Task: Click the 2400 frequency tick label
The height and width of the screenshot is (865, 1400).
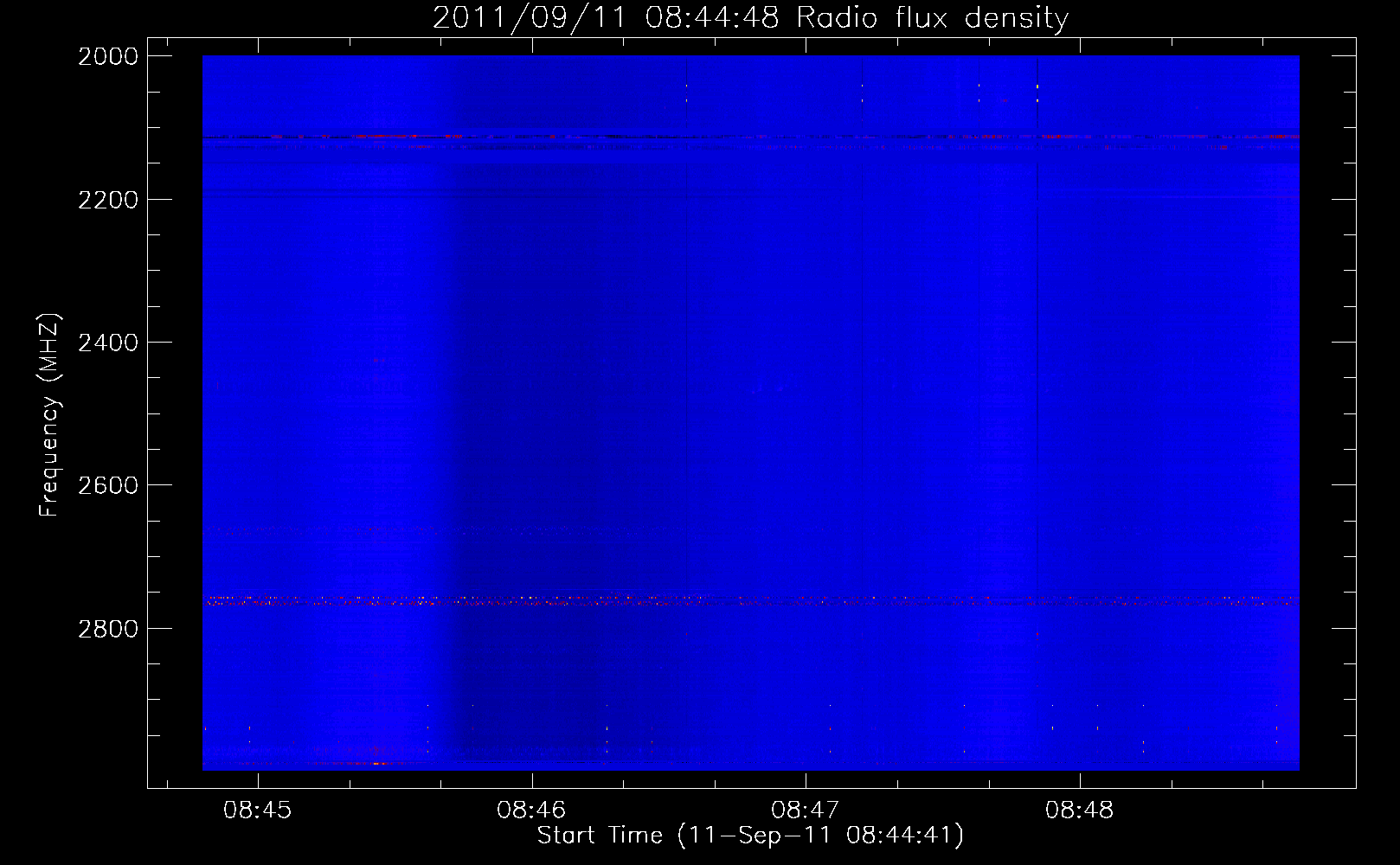Action: (108, 343)
